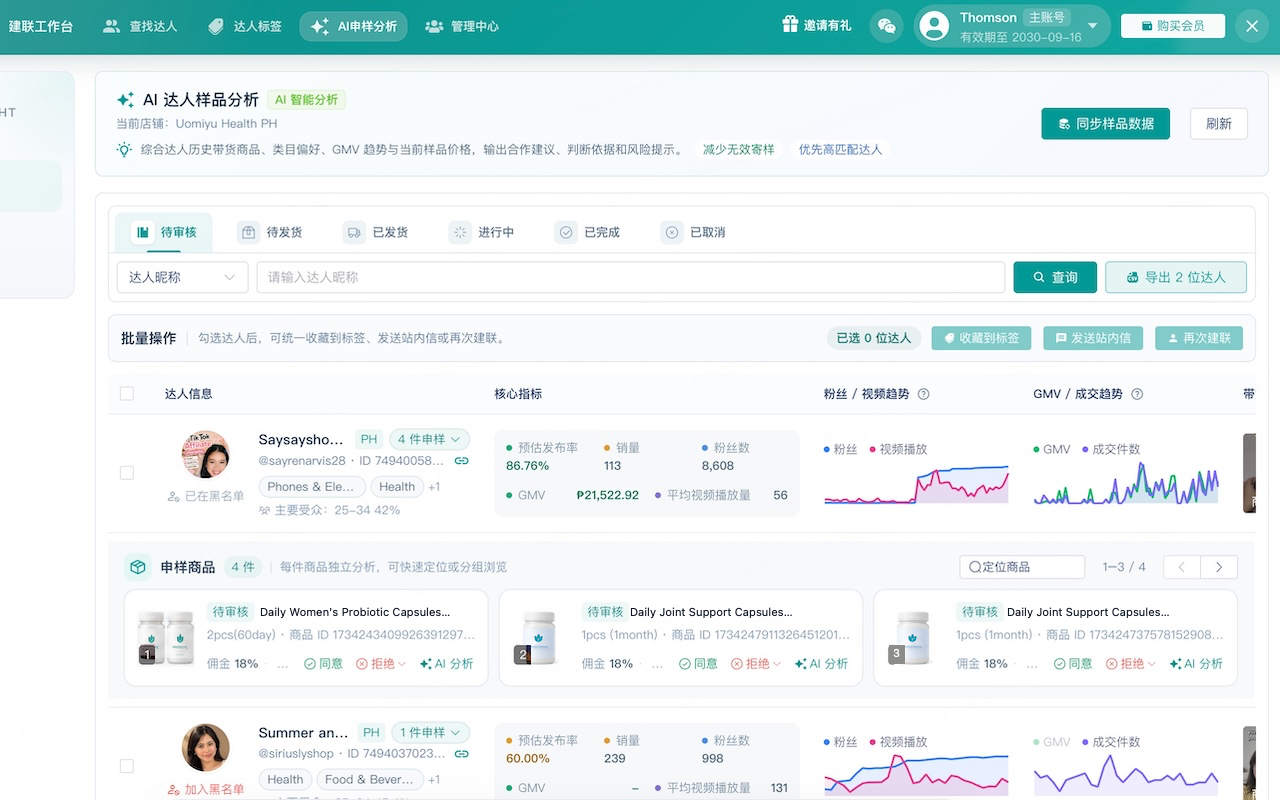The width and height of the screenshot is (1280, 800).
Task: Click the 同步样品数据 button
Action: (1105, 124)
